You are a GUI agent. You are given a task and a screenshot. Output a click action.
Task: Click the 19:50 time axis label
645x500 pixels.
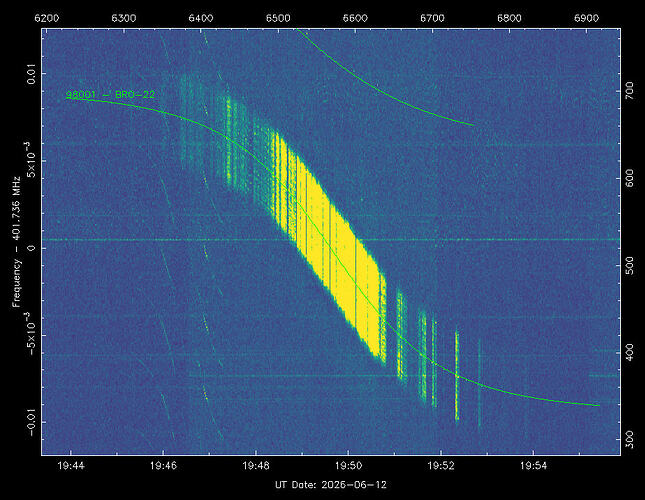point(348,466)
